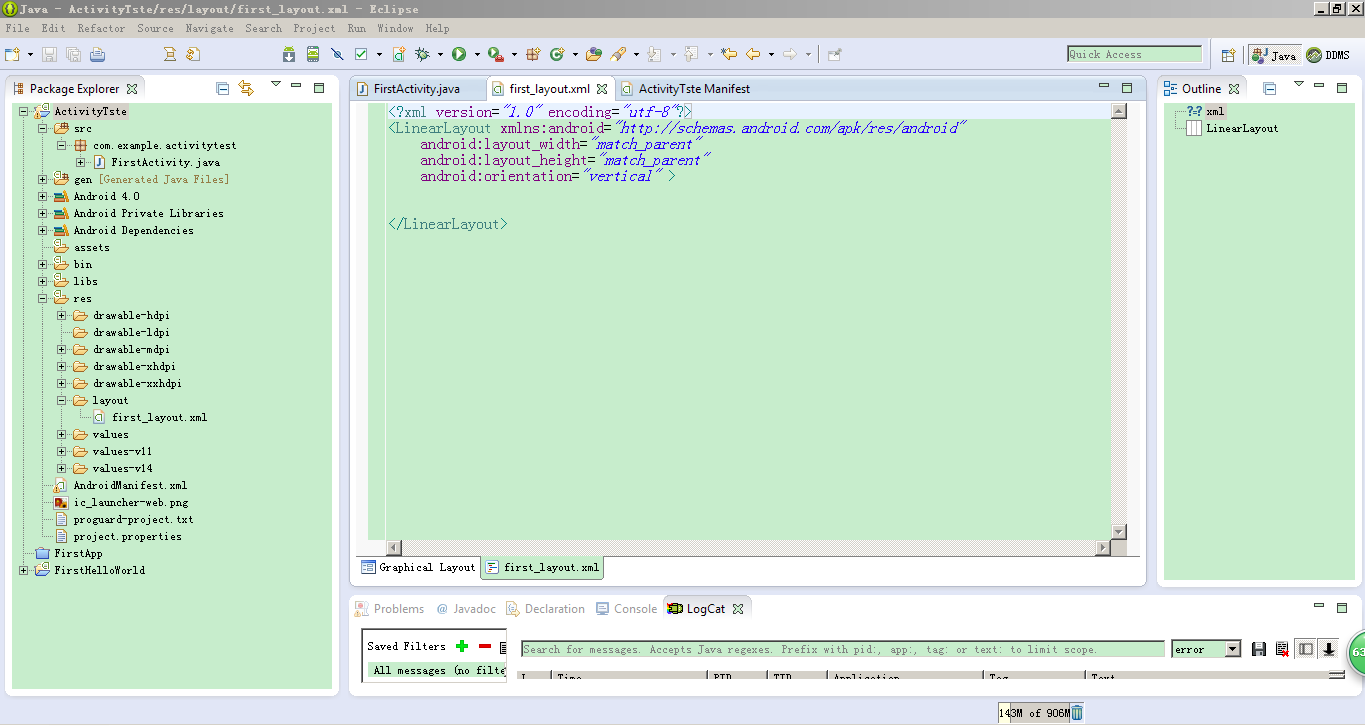
Task: Open the Refactor menu
Action: (x=101, y=28)
